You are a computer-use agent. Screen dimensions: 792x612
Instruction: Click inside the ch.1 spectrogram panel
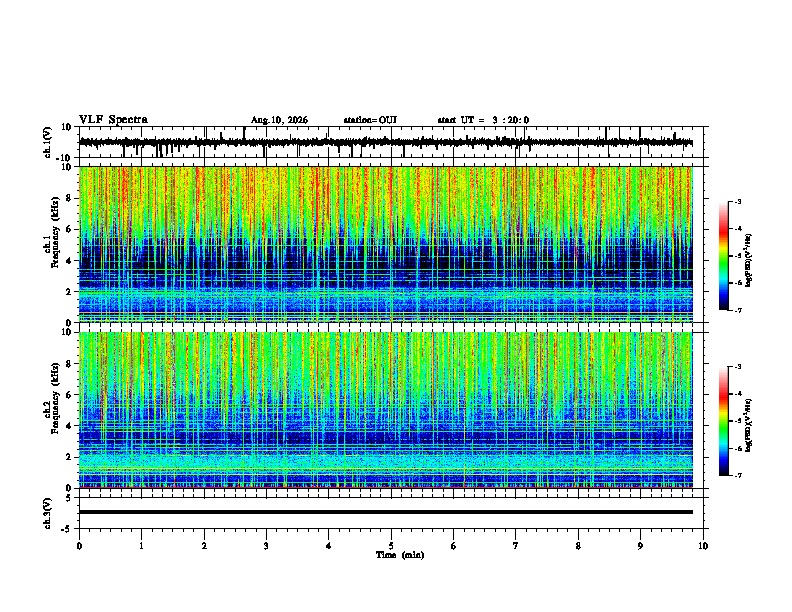385,244
